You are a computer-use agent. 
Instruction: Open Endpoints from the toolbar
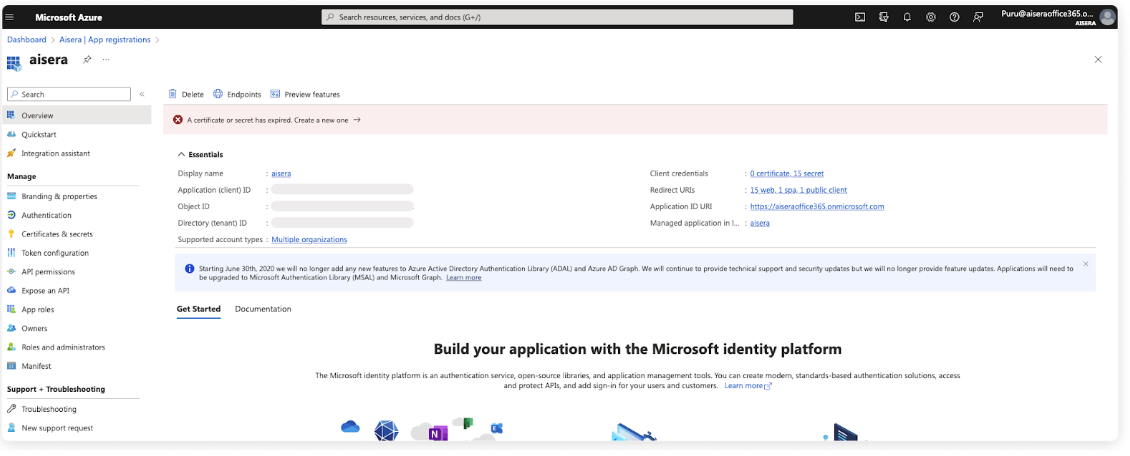(x=237, y=94)
